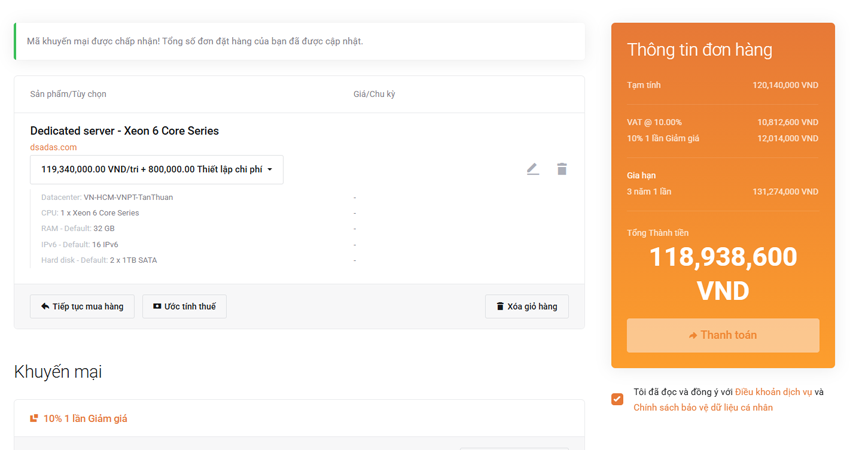Click the Ước tính thuế button

(184, 306)
